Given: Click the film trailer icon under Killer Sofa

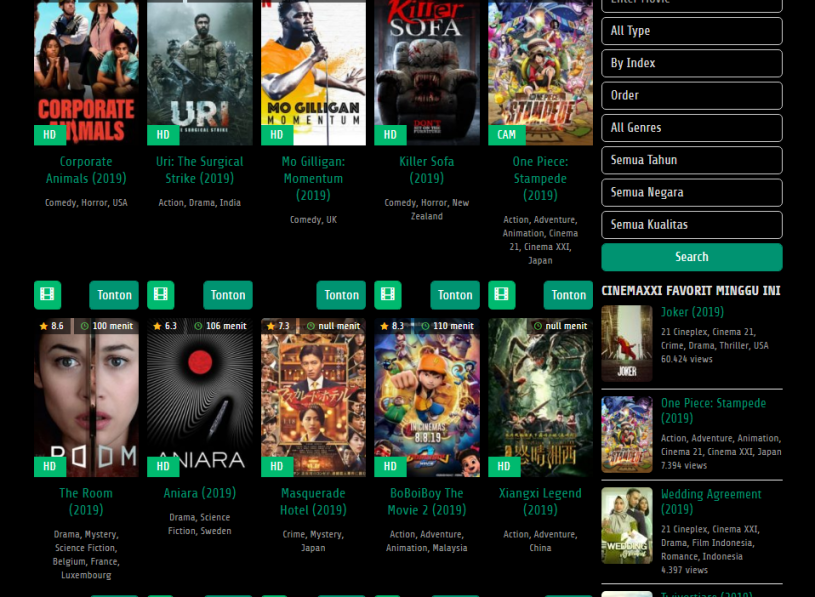Looking at the screenshot, I should [x=388, y=295].
